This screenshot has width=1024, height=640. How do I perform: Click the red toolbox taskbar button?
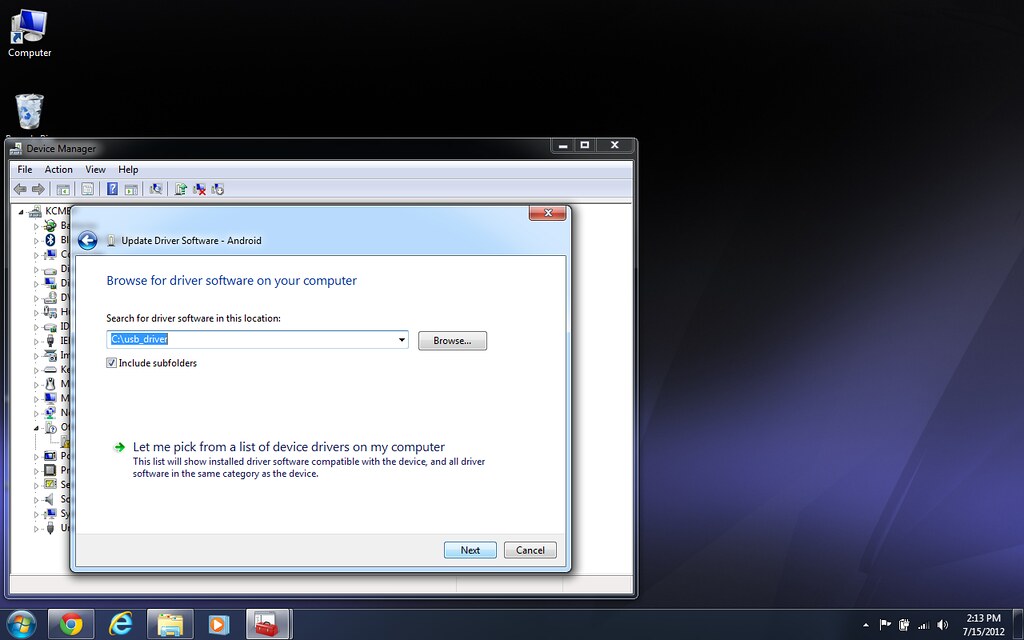(268, 624)
